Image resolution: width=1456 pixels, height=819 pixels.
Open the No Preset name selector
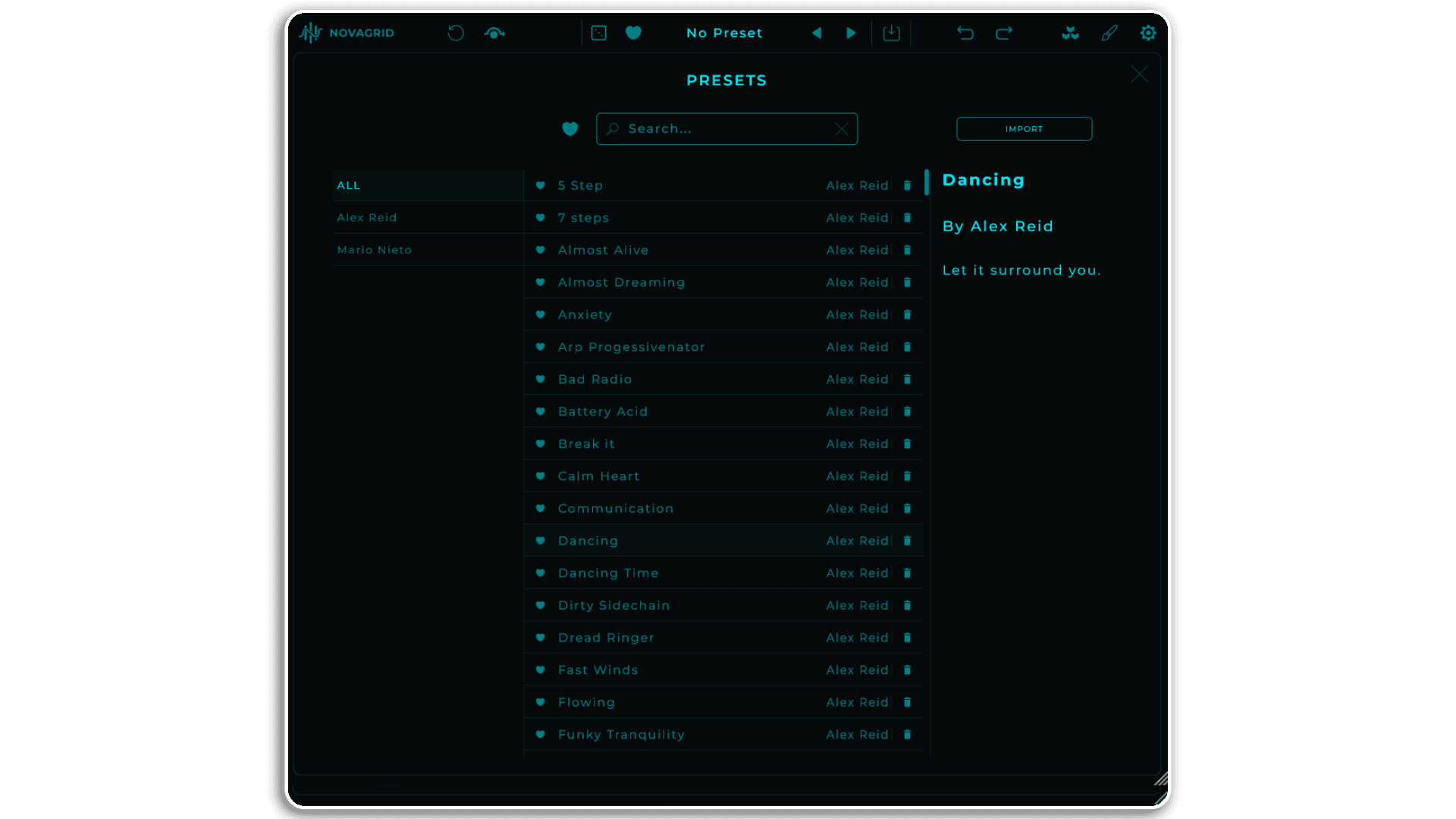point(724,33)
